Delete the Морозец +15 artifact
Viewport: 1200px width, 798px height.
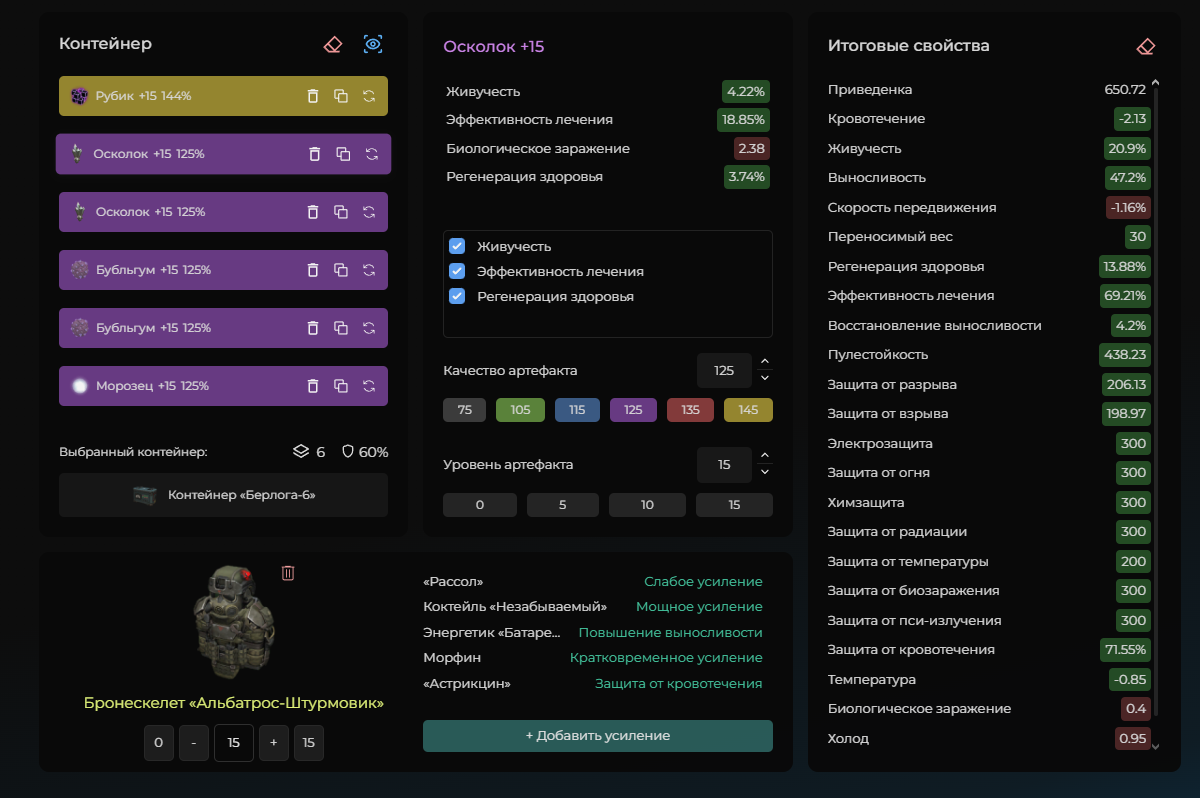(312, 386)
